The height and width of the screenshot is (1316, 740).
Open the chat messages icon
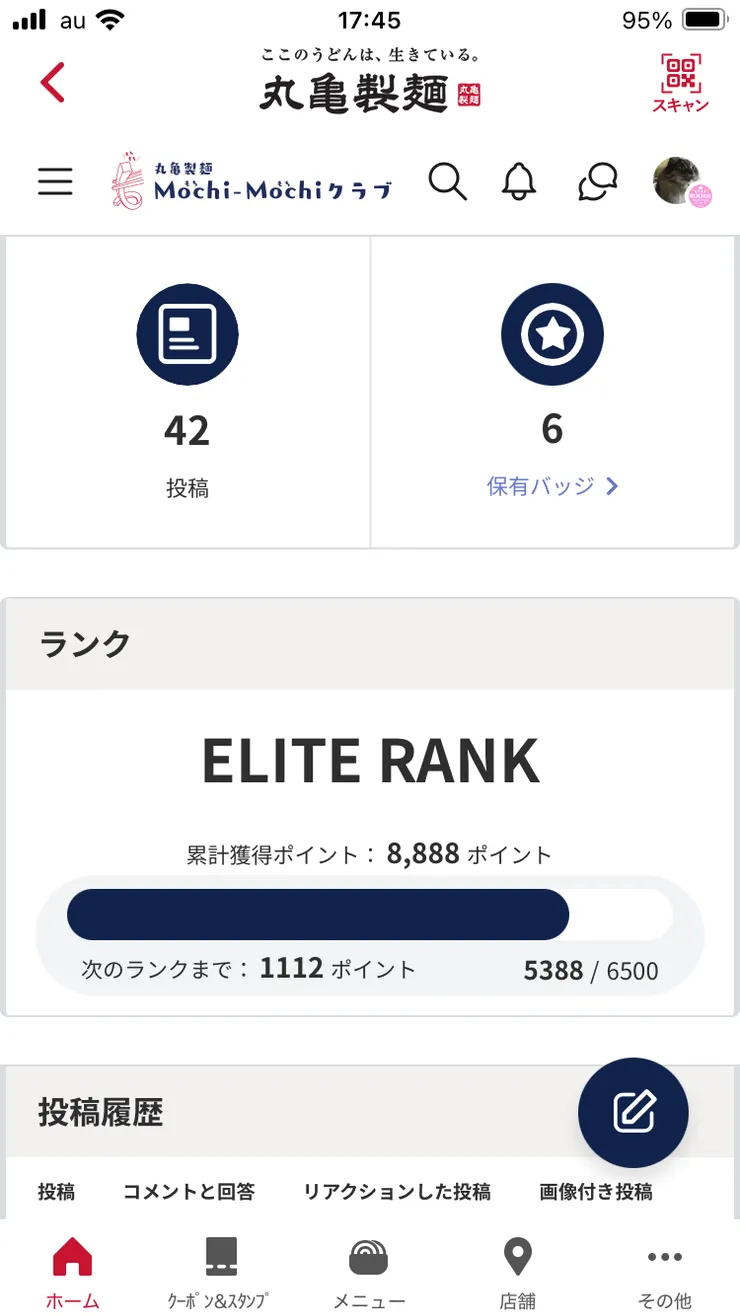(598, 181)
